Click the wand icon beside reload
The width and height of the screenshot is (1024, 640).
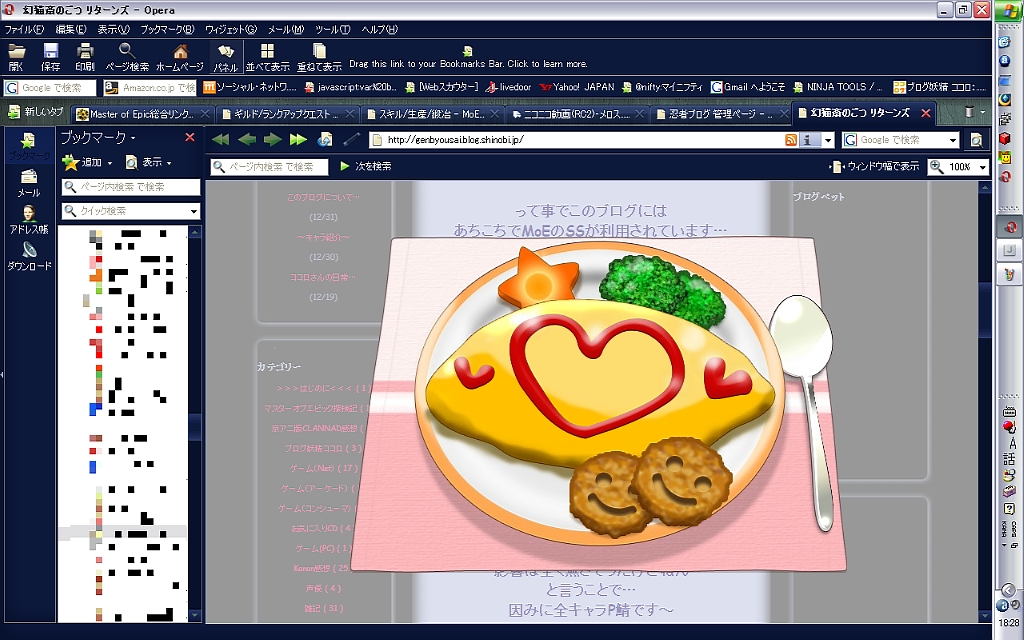[351, 139]
